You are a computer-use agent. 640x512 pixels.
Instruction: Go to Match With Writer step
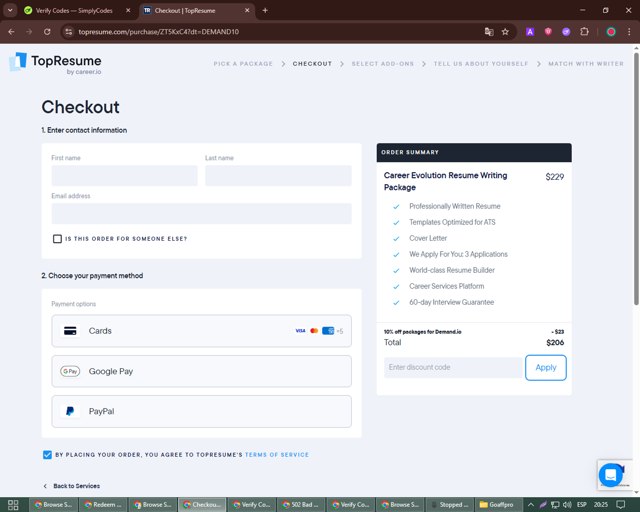[x=586, y=64]
